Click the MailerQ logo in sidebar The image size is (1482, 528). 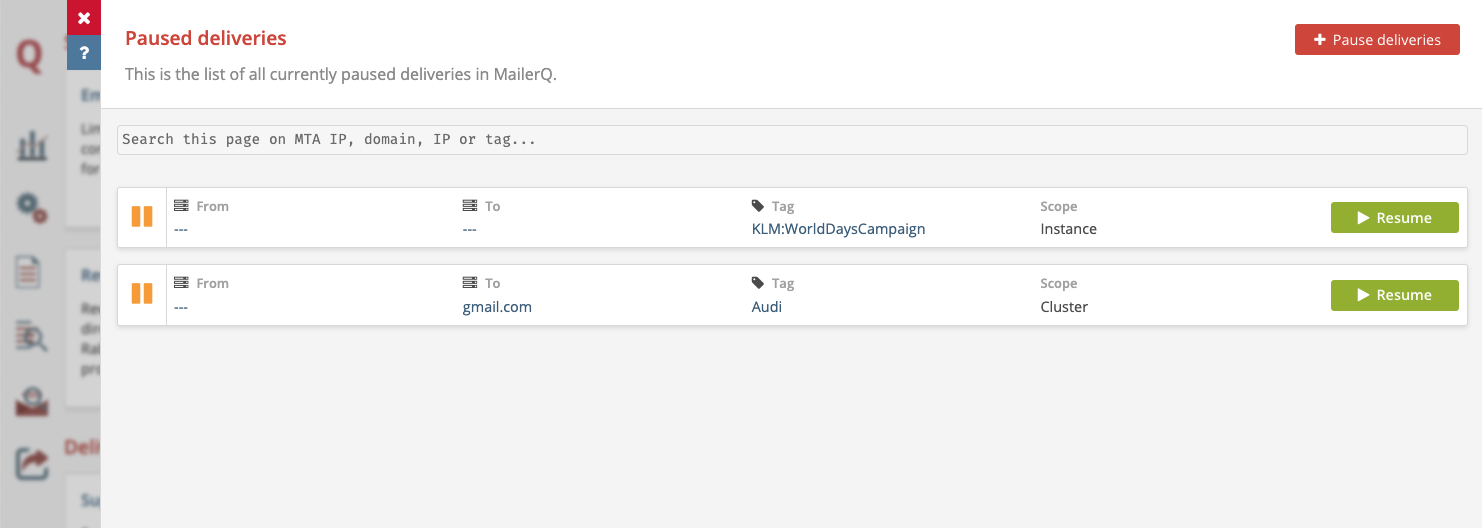[x=30, y=57]
